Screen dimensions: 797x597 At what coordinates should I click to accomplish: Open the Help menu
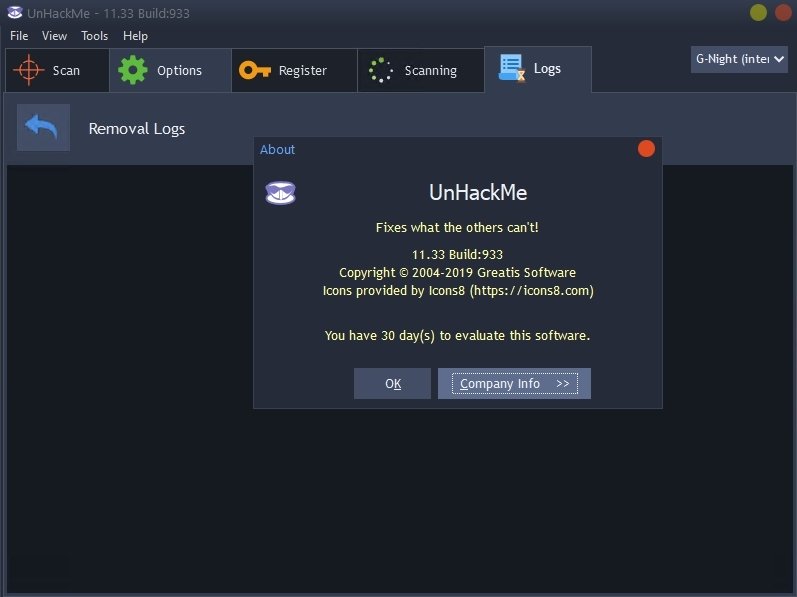135,36
